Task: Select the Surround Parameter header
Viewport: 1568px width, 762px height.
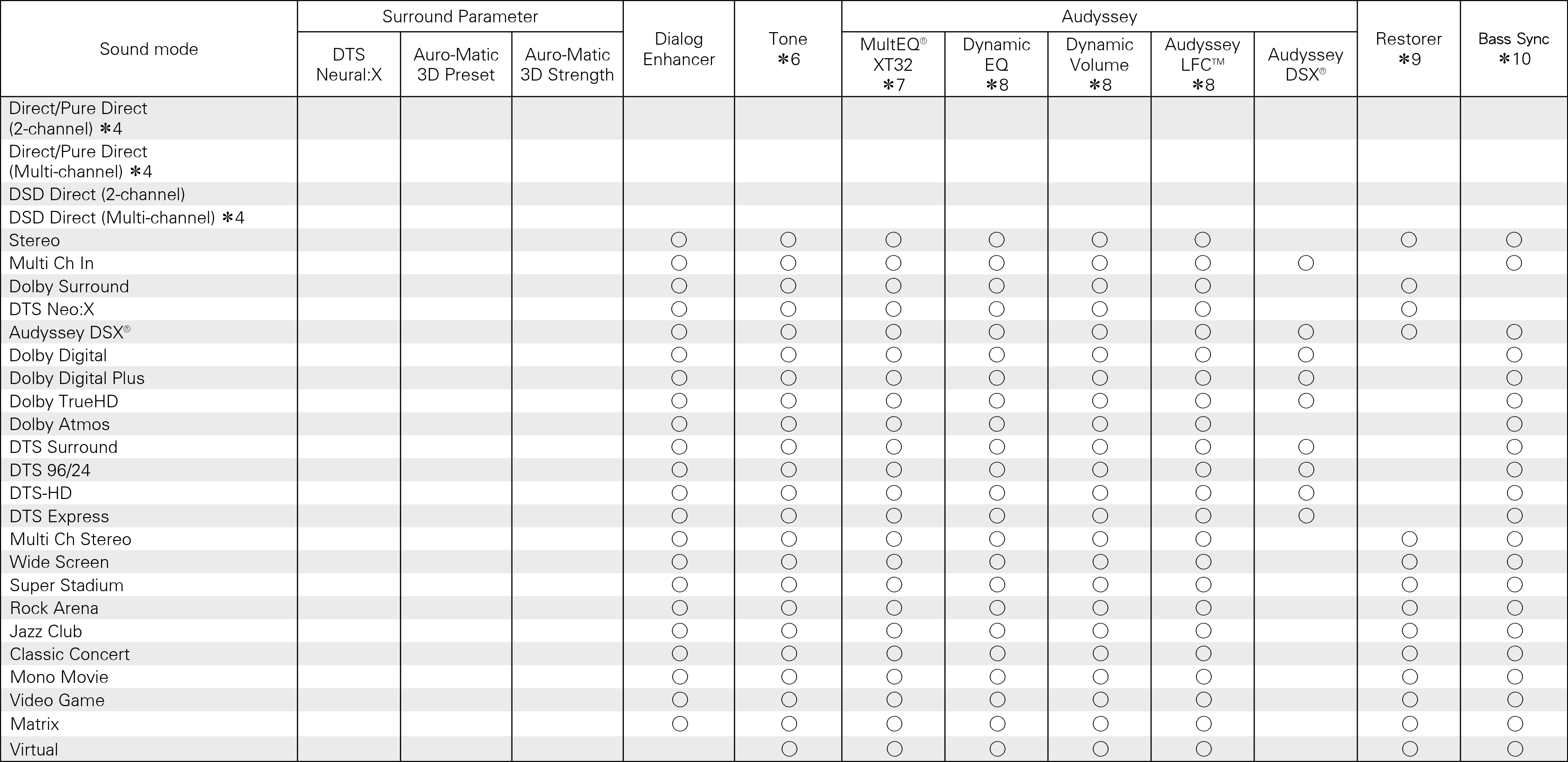Action: [x=460, y=16]
